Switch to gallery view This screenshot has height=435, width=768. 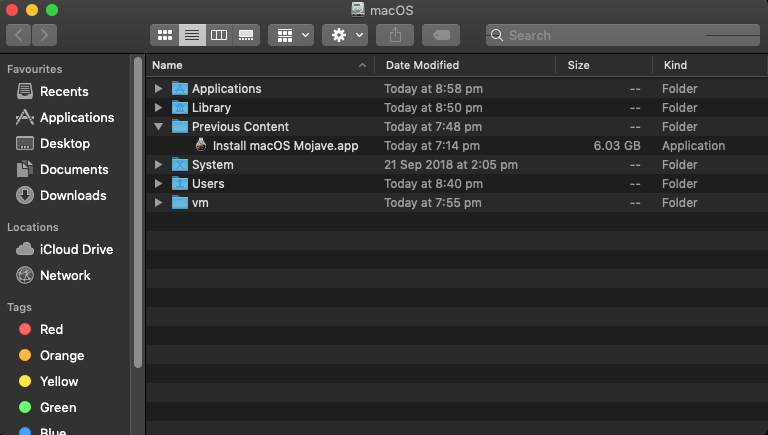246,35
